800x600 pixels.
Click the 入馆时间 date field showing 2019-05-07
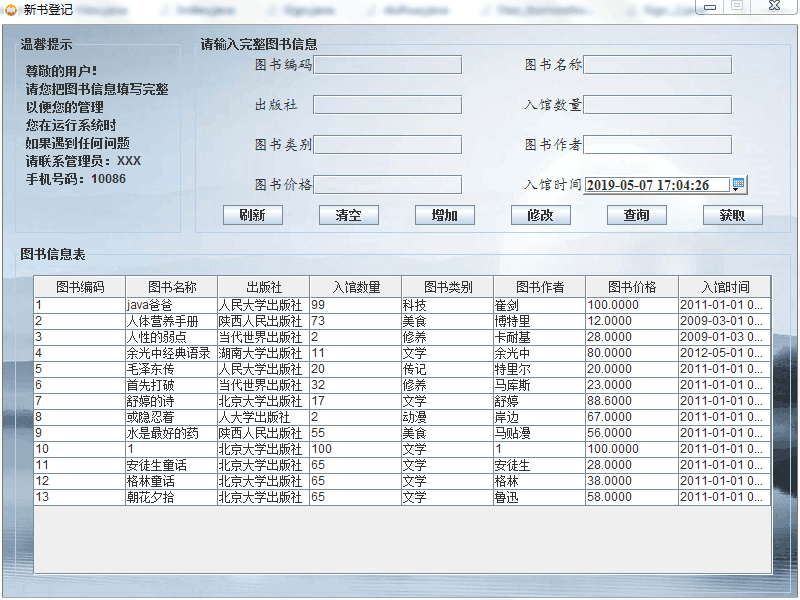point(657,185)
